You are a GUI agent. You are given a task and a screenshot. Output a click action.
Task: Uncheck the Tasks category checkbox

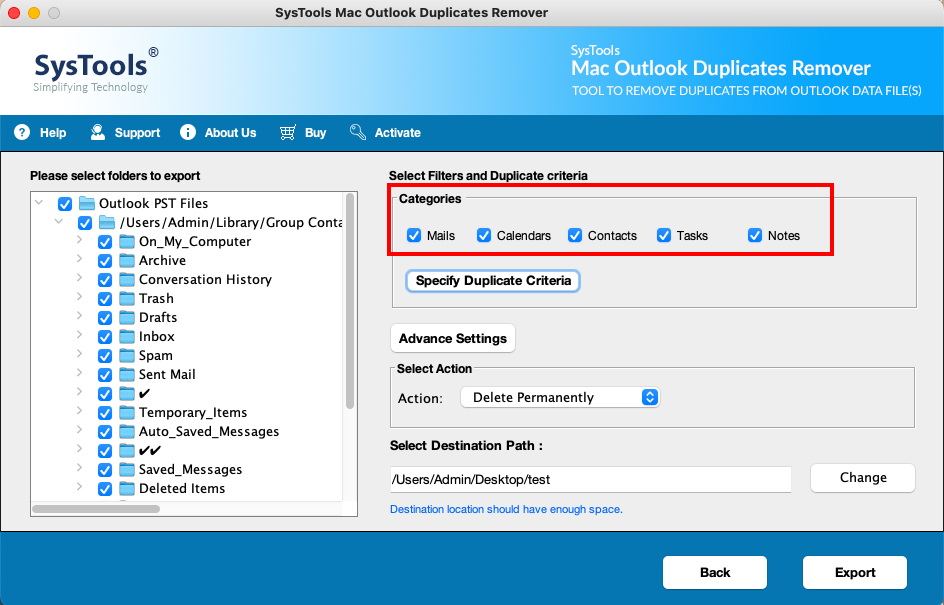(664, 235)
